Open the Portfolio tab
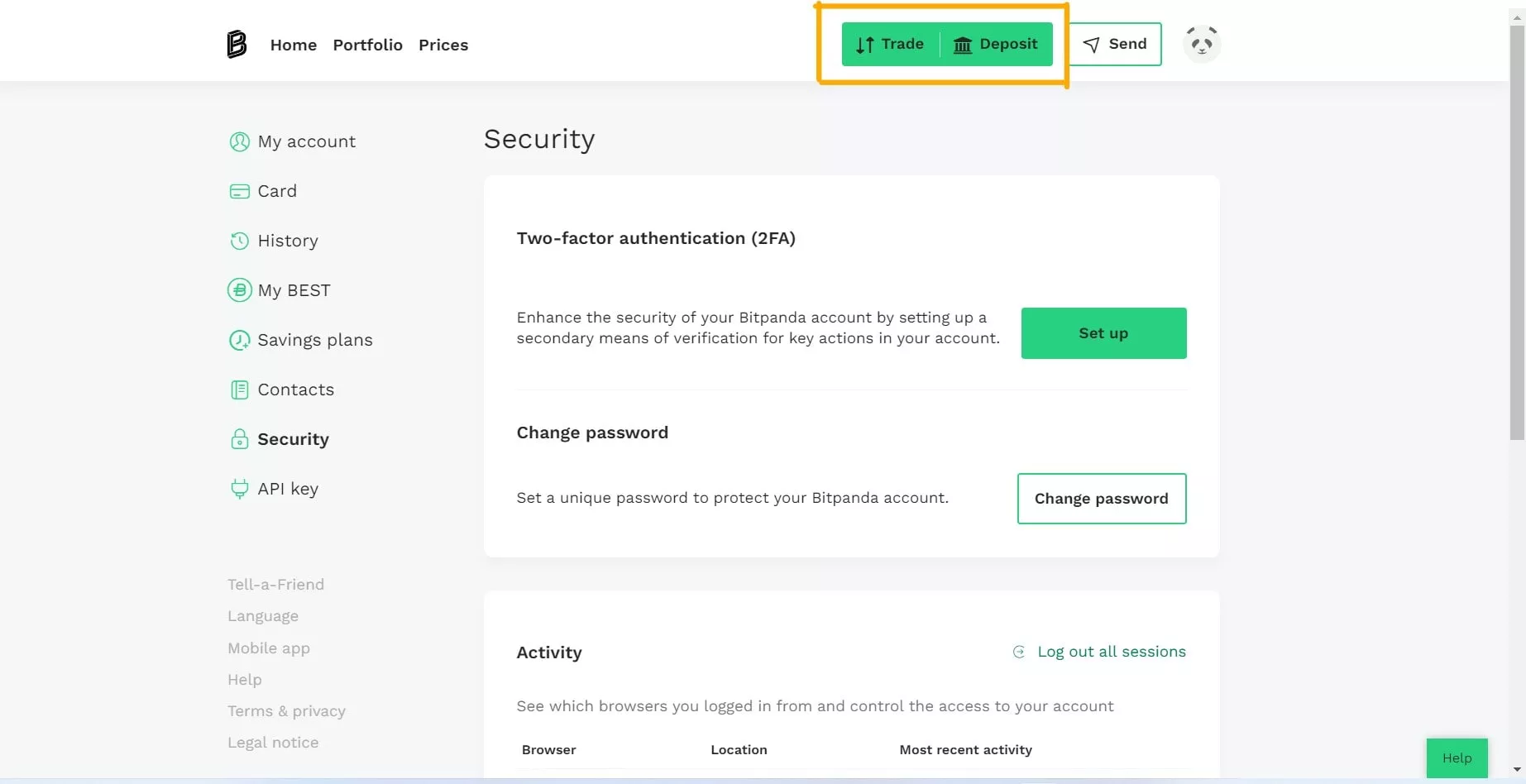Viewport: 1526px width, 784px height. pos(367,45)
